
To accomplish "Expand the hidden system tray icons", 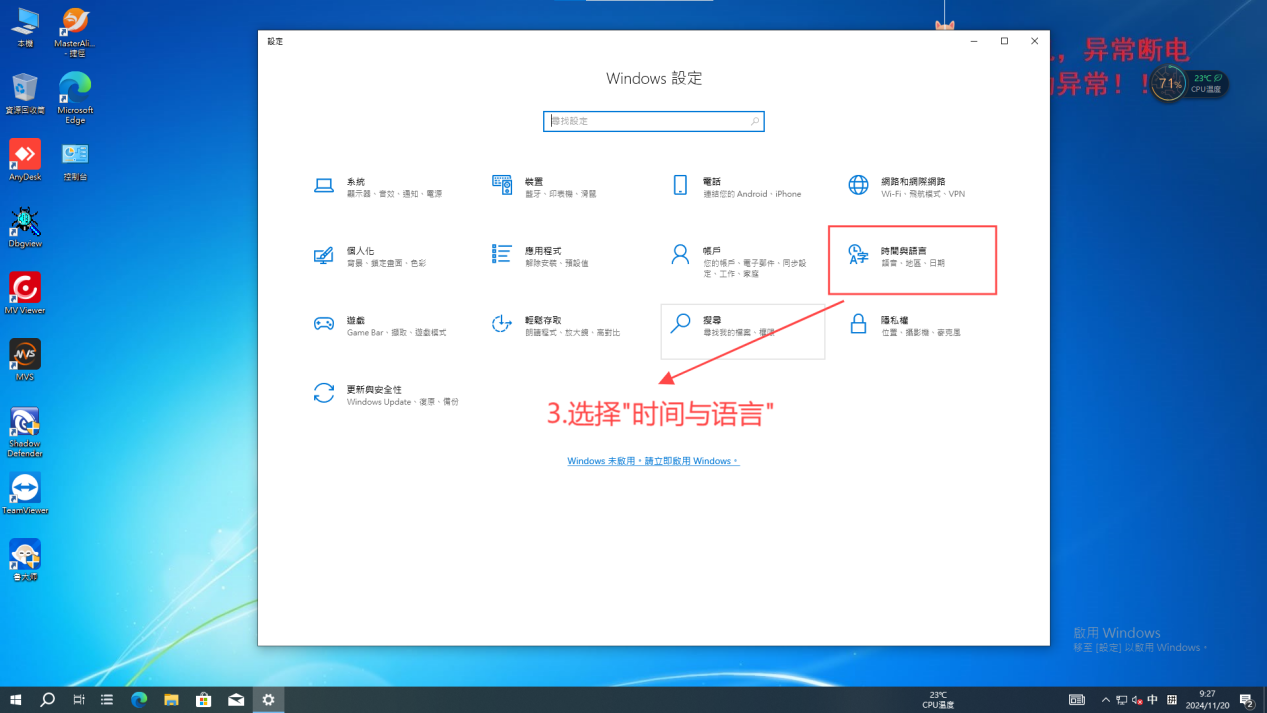I will click(1105, 700).
